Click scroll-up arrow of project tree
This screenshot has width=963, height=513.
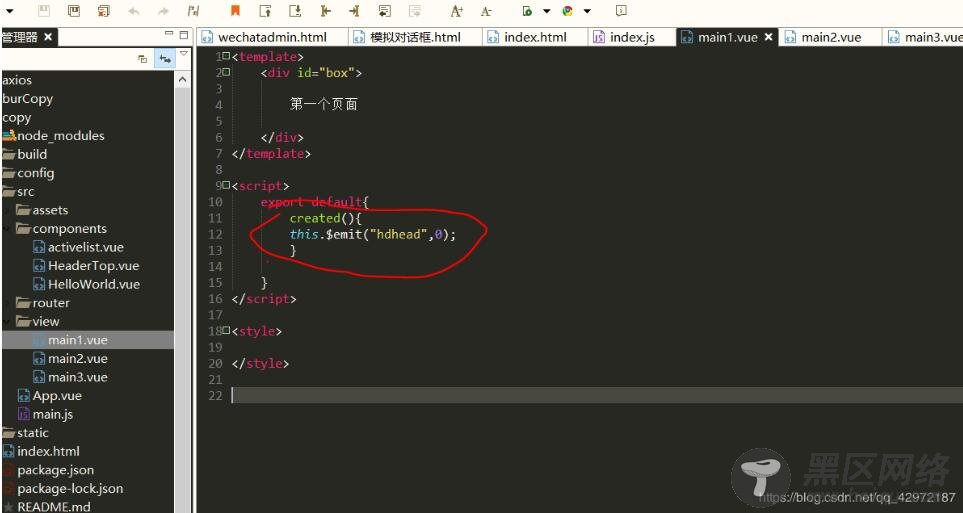click(x=182, y=80)
